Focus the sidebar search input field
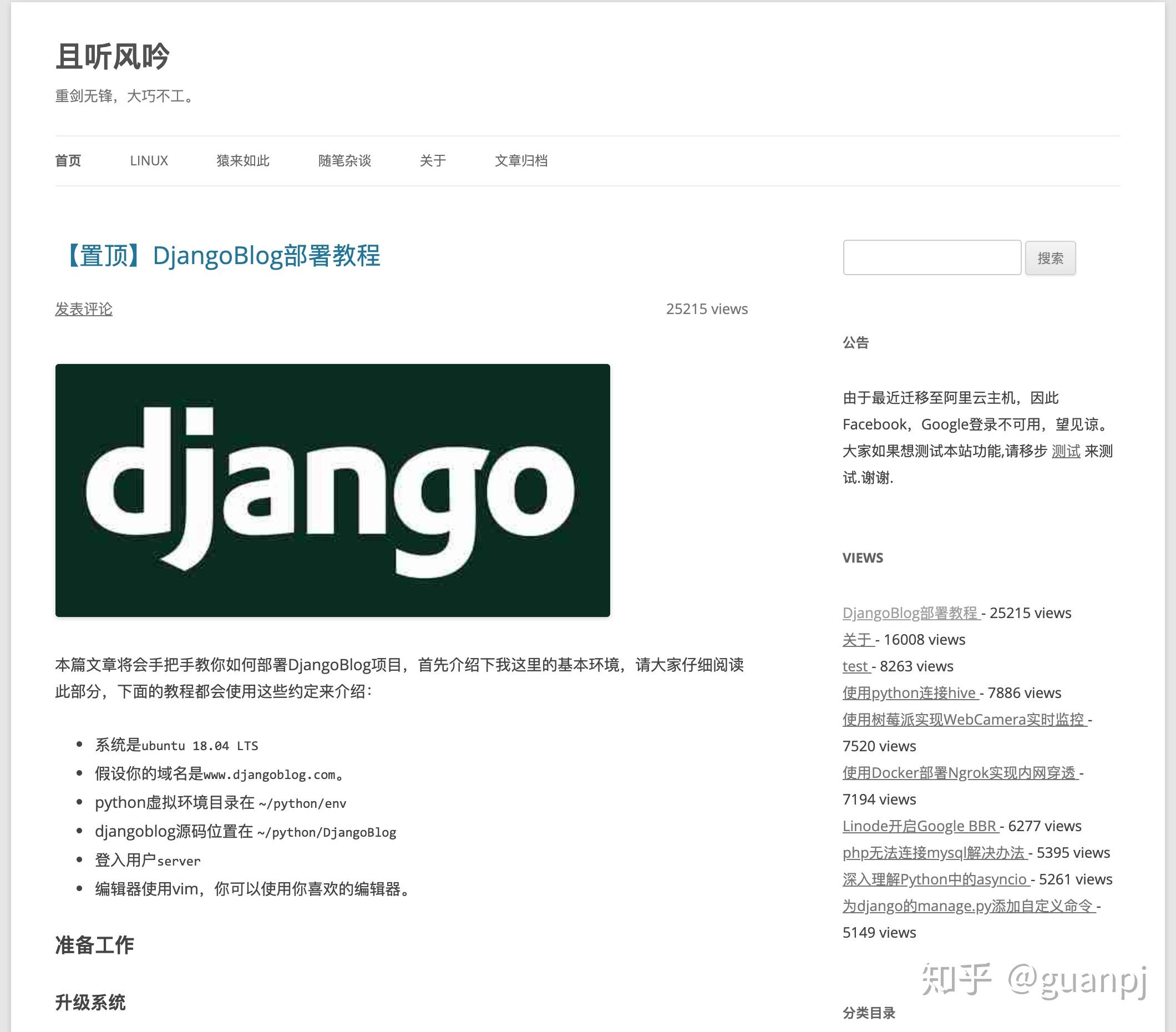Screen dimensions: 1176x1032 click(x=931, y=258)
